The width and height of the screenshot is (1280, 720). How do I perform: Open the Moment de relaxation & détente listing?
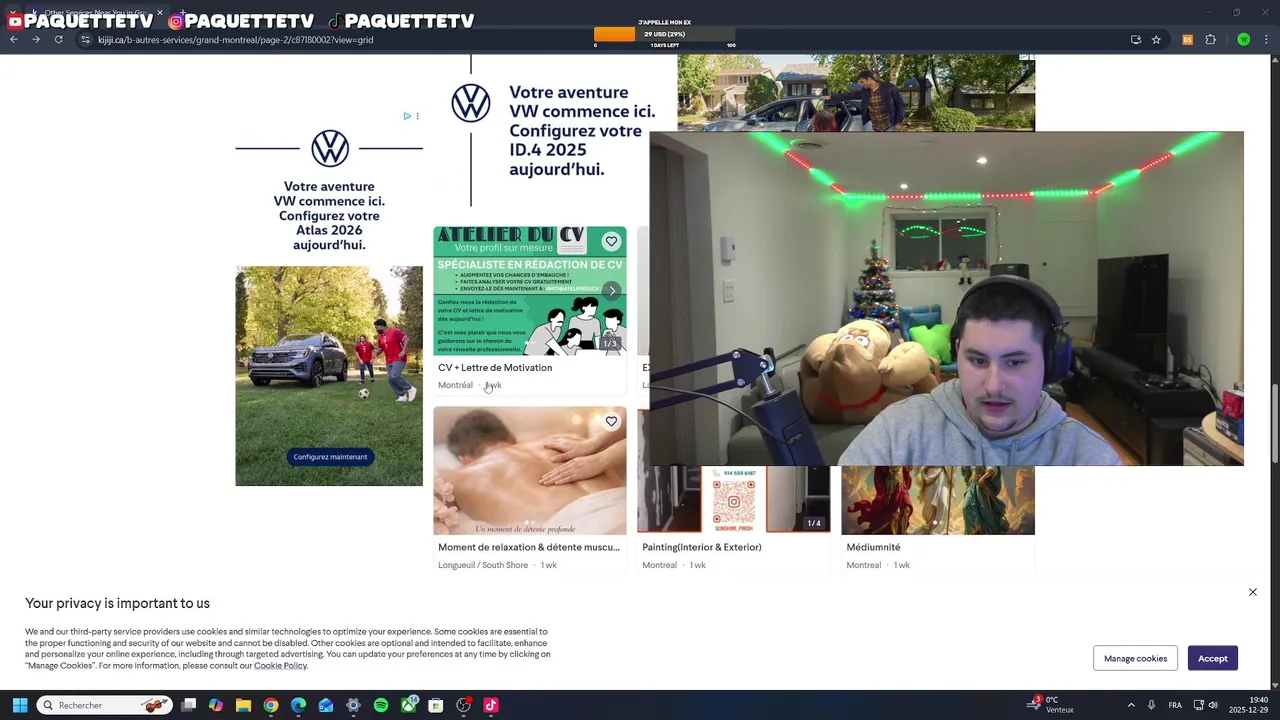coord(529,547)
